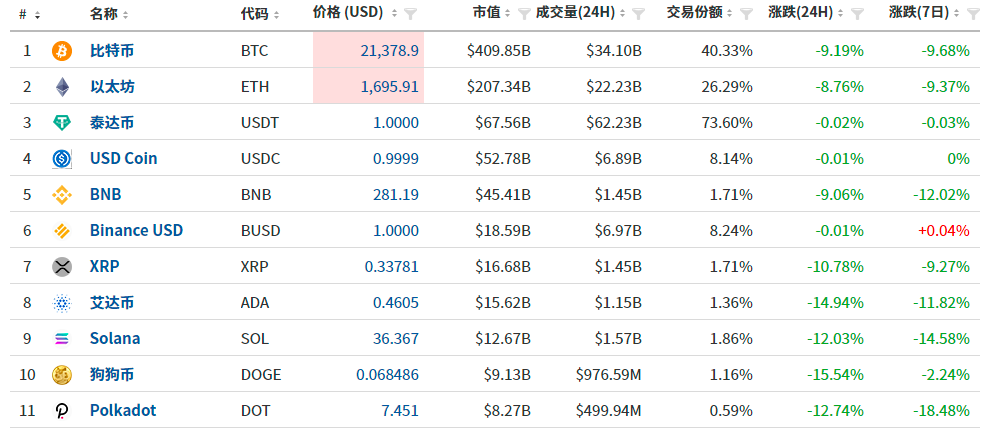
Task: Click the Solana gradient logo icon
Action: pos(62,339)
